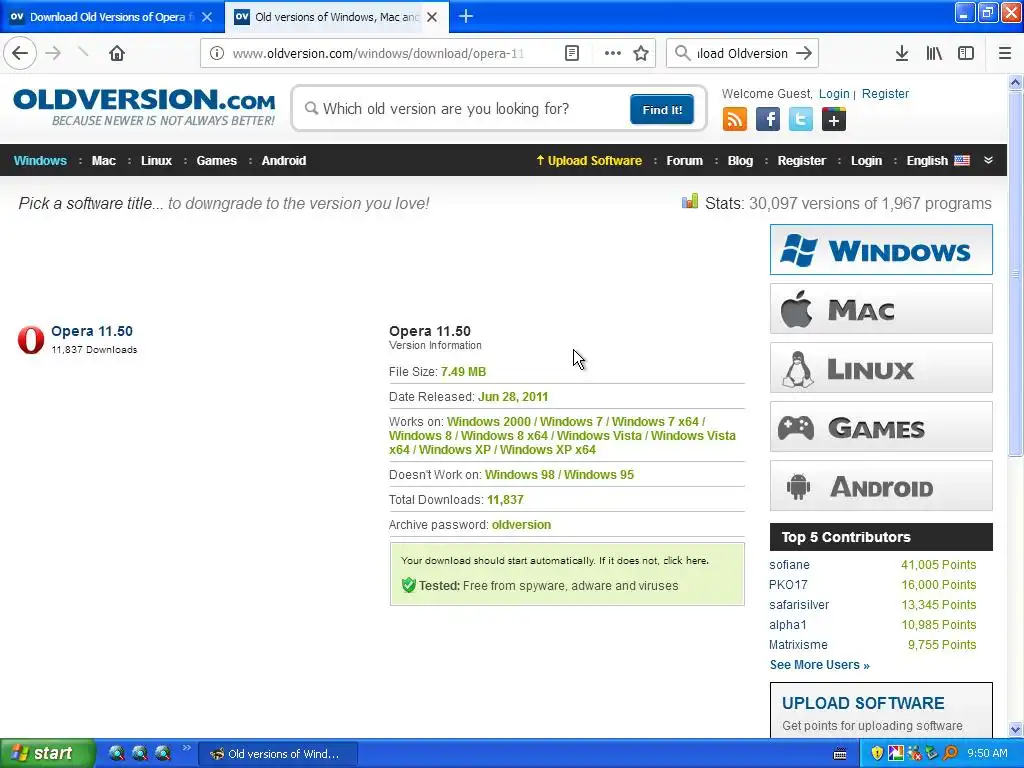Toggle reader view icon in address bar
This screenshot has width=1024, height=768.
pos(571,54)
